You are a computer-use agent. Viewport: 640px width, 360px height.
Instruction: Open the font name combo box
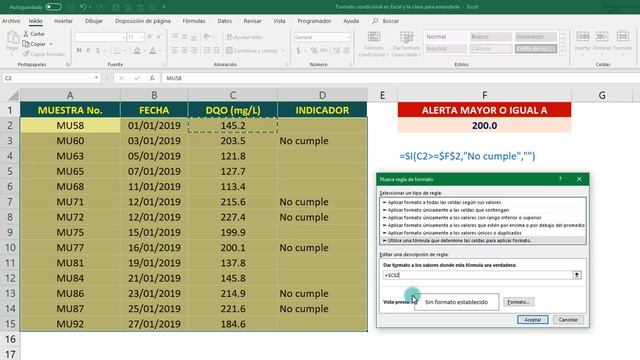(x=100, y=37)
